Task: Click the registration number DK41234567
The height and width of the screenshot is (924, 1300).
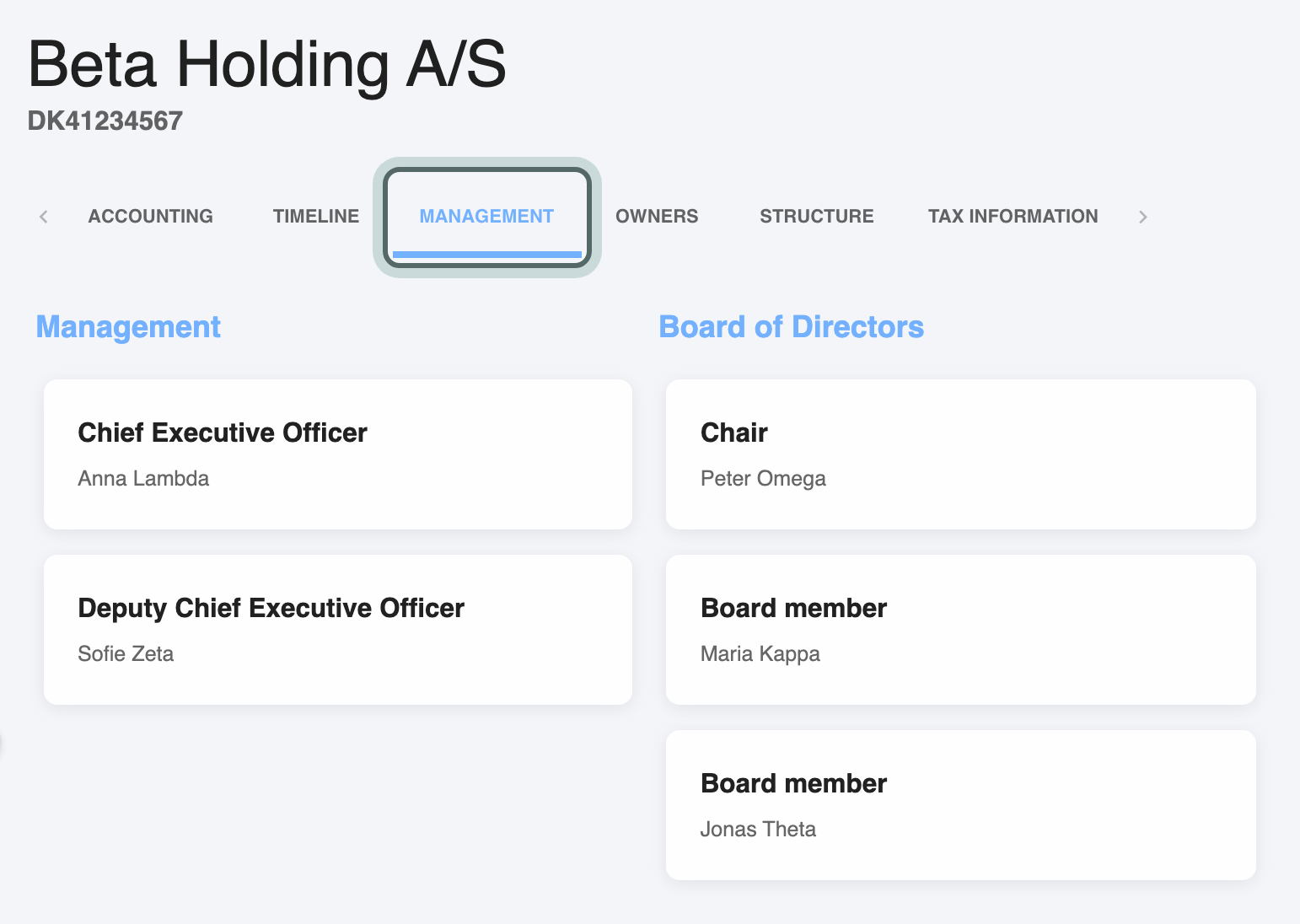Action: [105, 121]
